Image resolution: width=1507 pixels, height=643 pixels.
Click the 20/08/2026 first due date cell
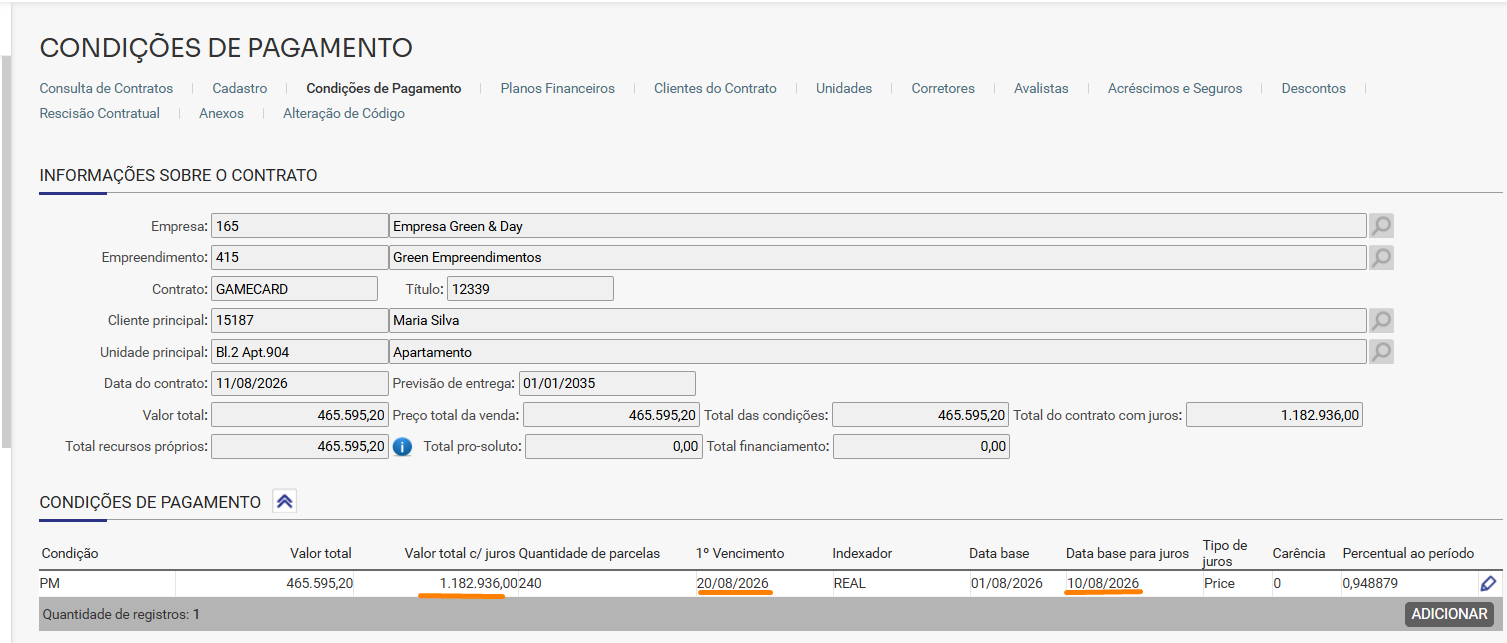[733, 583]
